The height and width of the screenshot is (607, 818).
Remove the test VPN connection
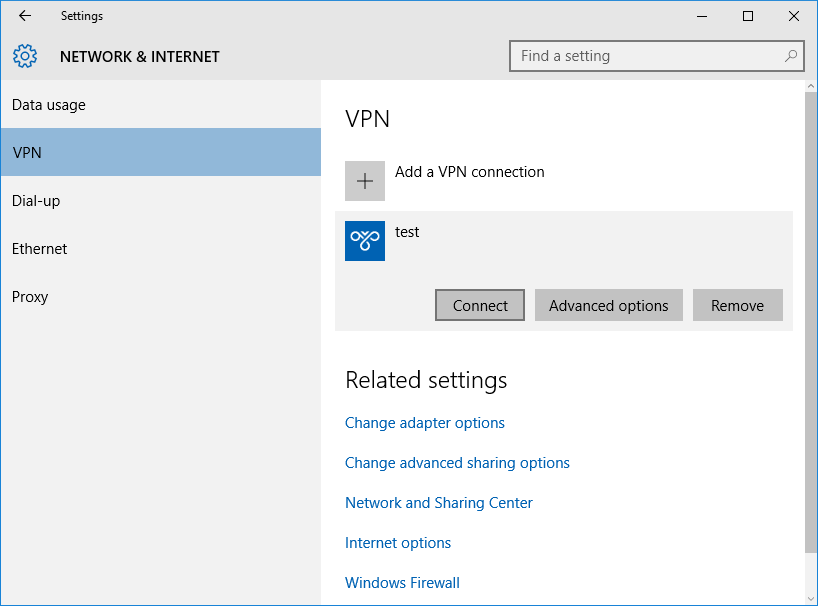tap(737, 306)
